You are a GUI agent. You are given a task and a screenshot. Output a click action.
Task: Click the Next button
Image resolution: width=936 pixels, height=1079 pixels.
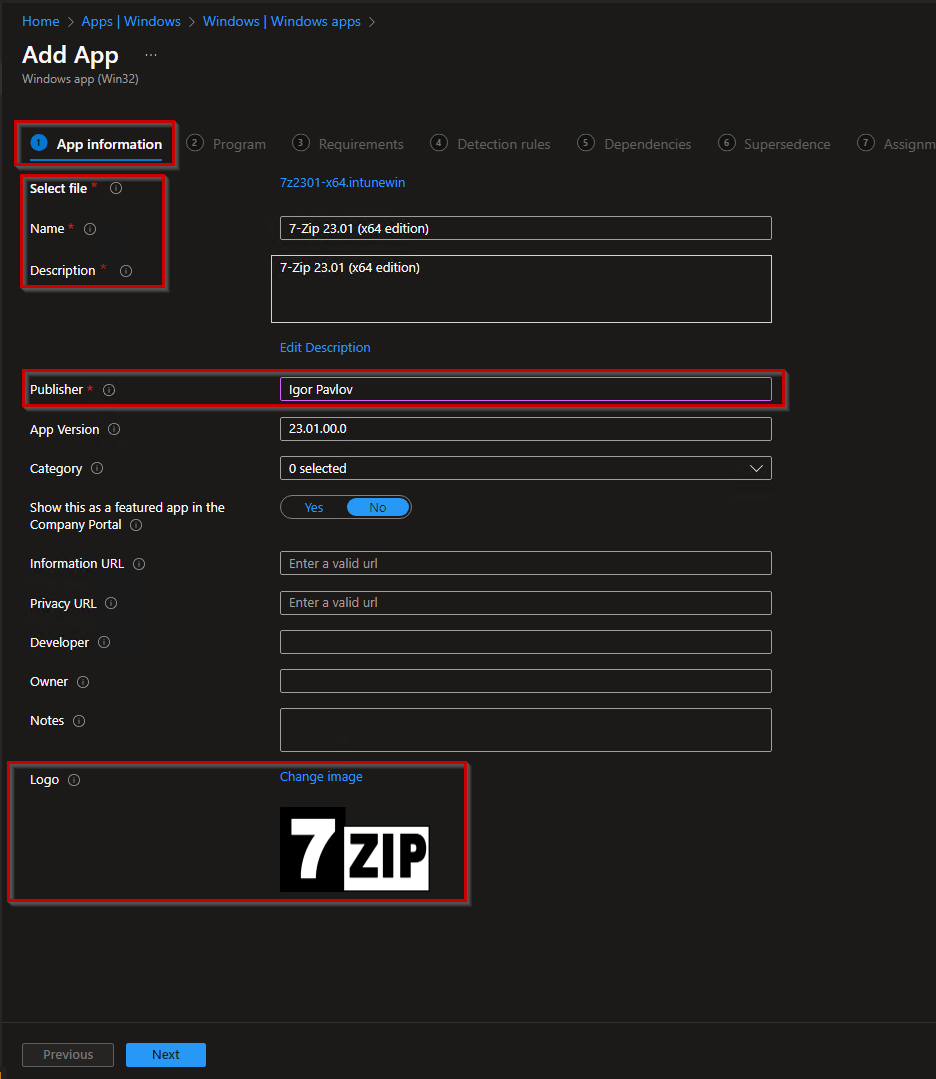(166, 1055)
